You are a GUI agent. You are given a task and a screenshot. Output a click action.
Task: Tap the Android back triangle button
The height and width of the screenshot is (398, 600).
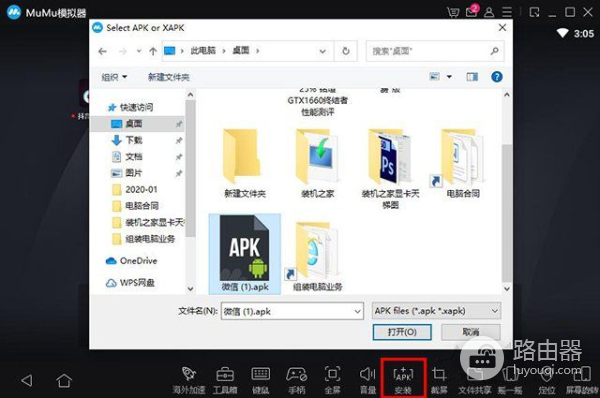pyautogui.click(x=27, y=380)
